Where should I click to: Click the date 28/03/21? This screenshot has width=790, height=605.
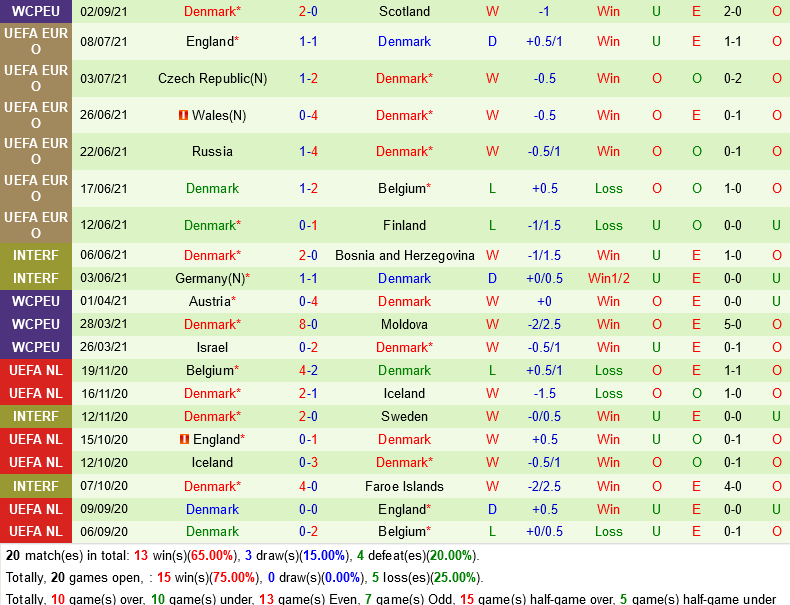pos(104,324)
